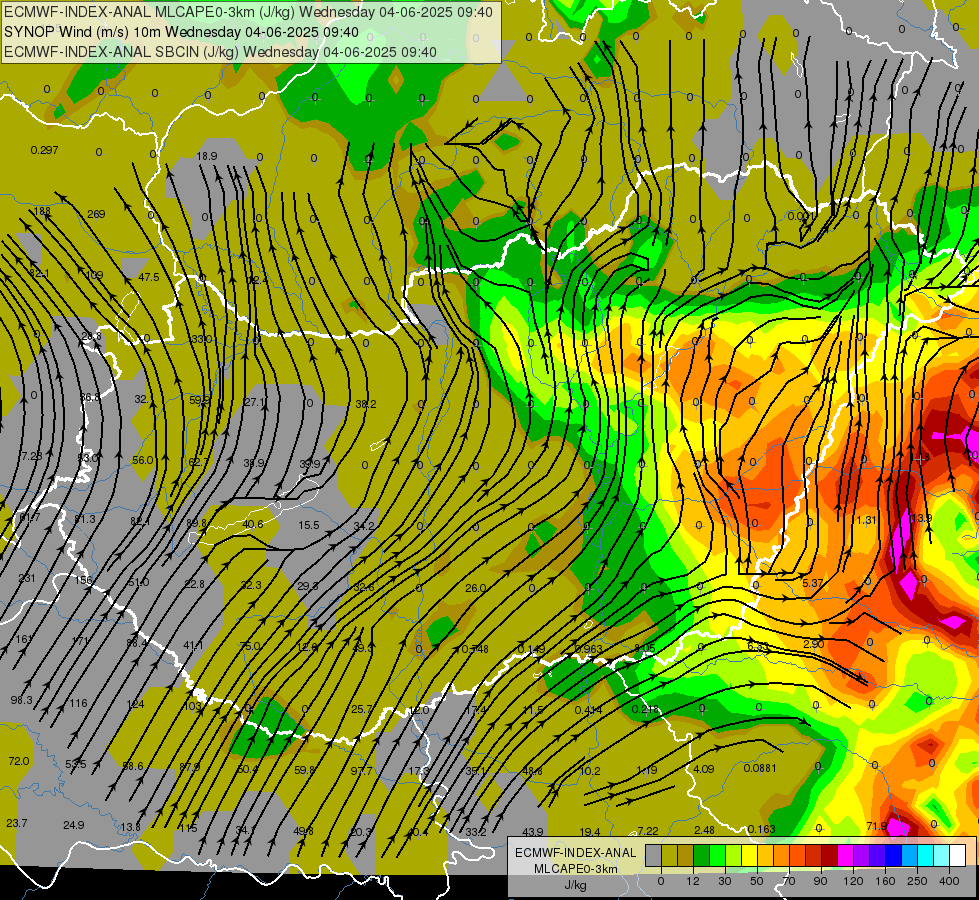Click the map value 0.0881
Screen dimensions: 979x900
pos(760,768)
